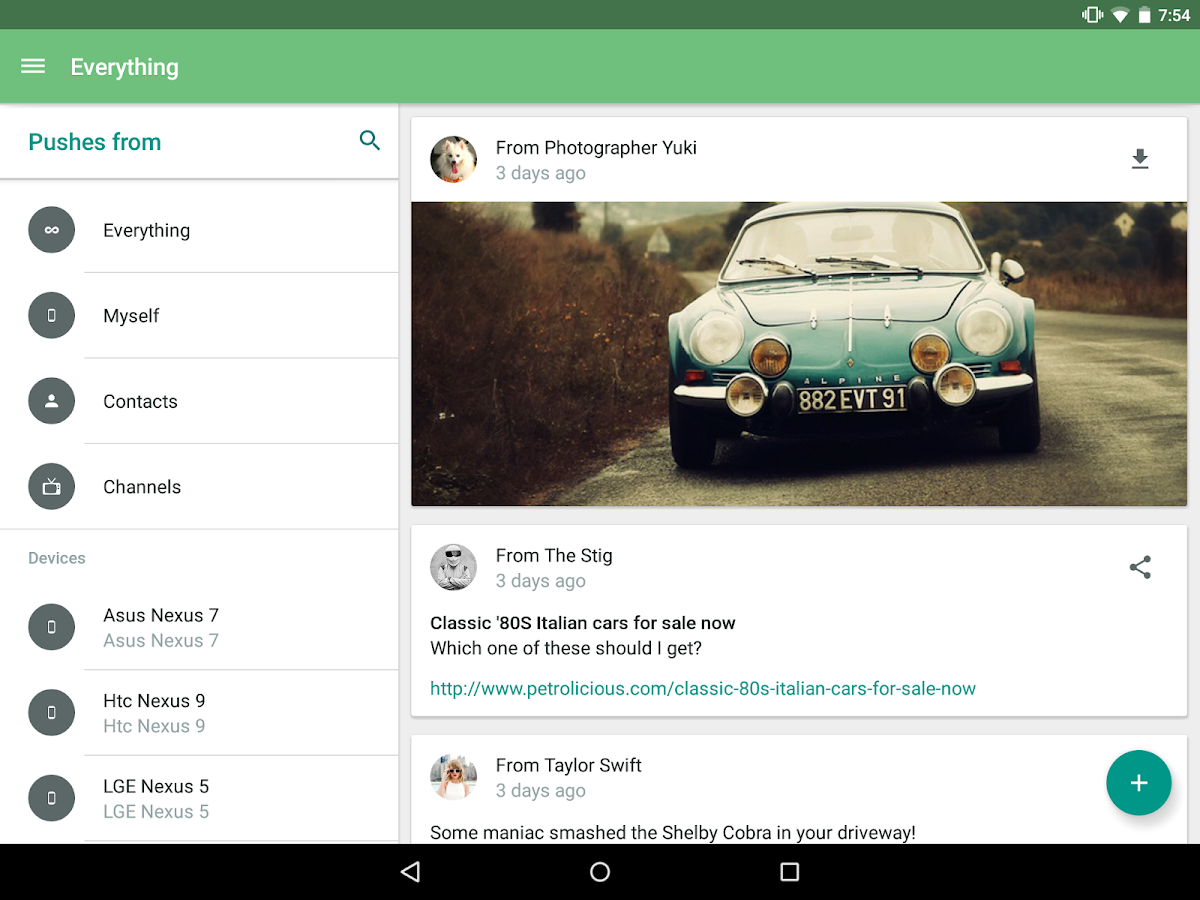This screenshot has width=1200, height=900.
Task: Click the LGE Nexus 5 device icon
Action: pos(51,797)
